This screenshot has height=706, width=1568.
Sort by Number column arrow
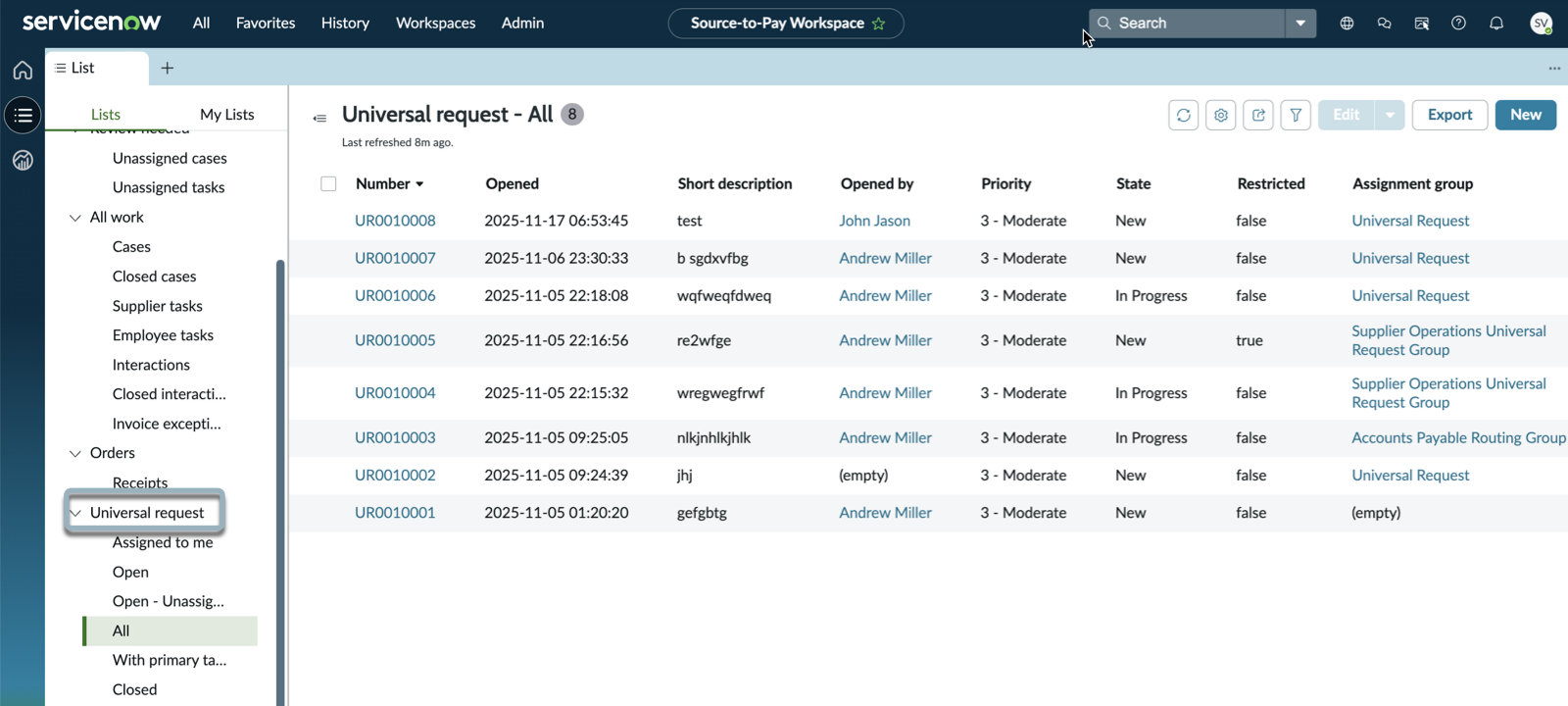click(x=419, y=184)
